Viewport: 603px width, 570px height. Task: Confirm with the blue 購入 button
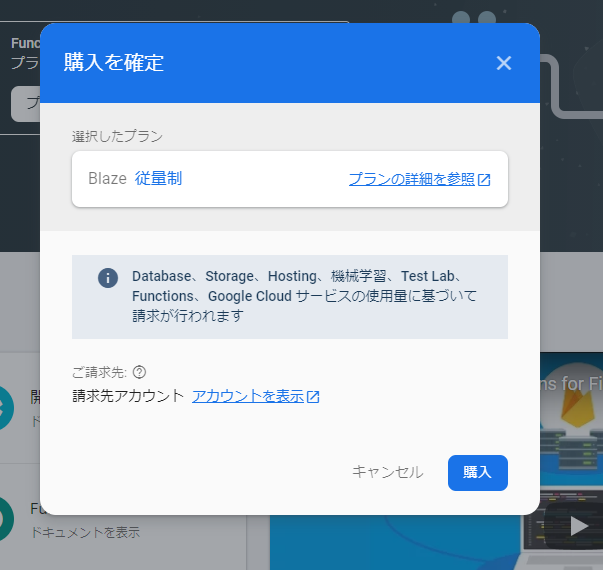(x=477, y=472)
